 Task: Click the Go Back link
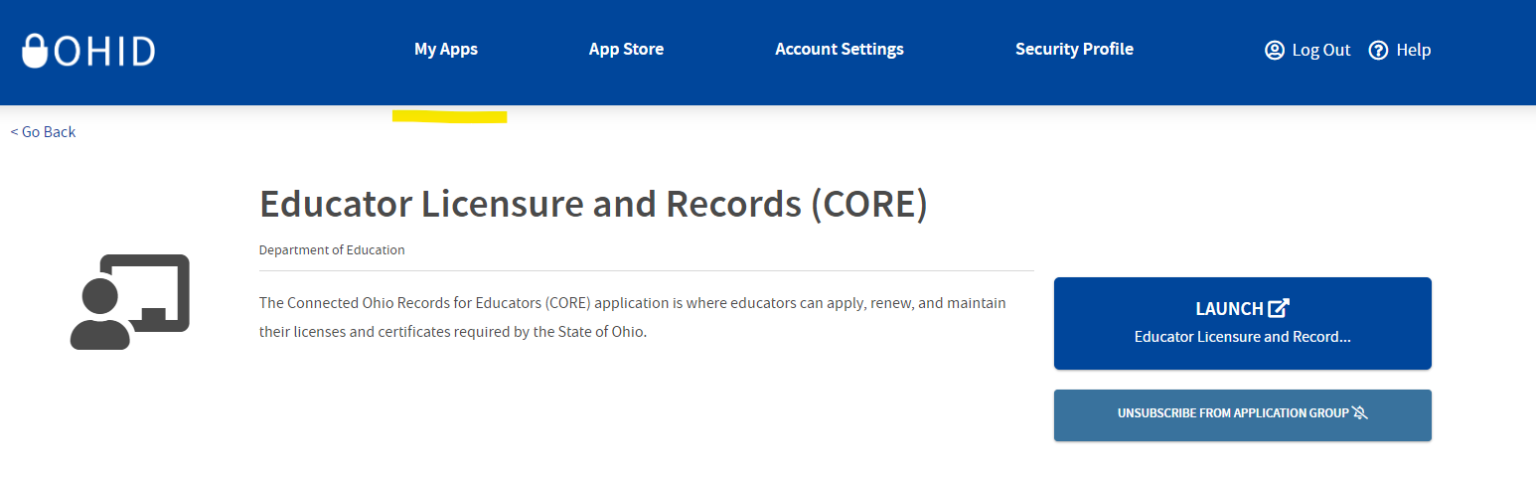click(x=43, y=132)
